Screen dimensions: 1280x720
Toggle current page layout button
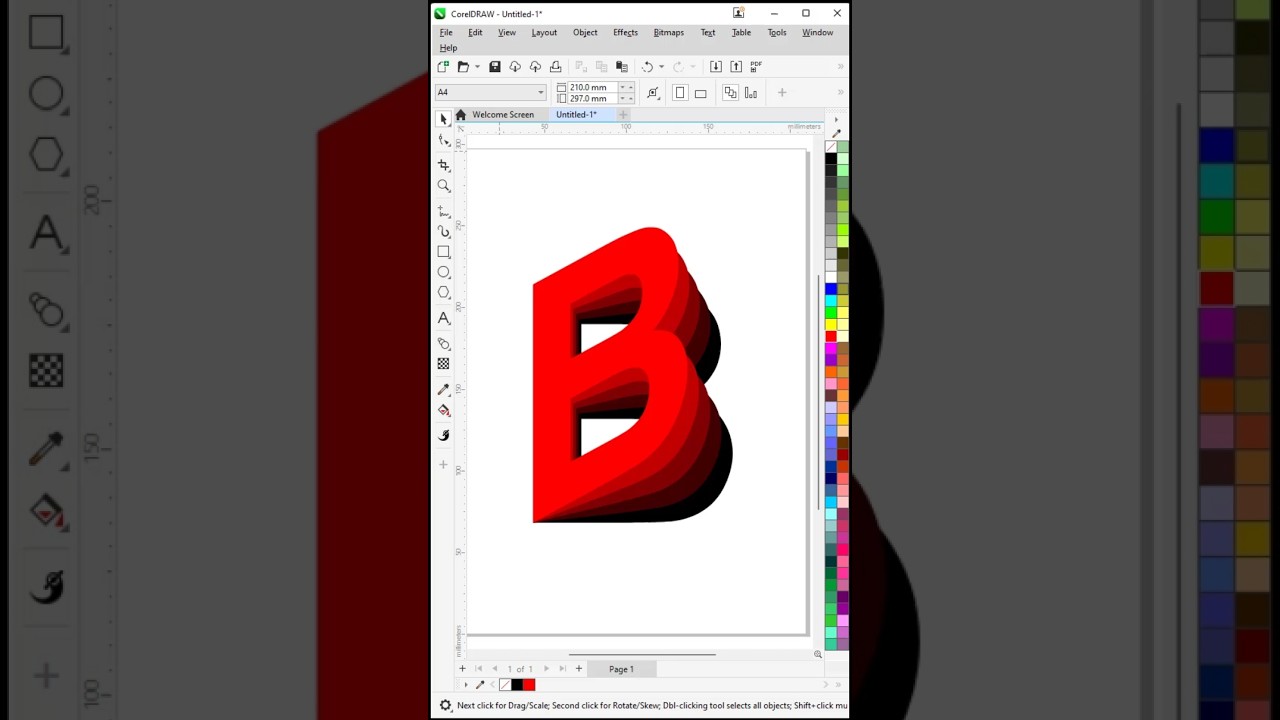click(751, 93)
